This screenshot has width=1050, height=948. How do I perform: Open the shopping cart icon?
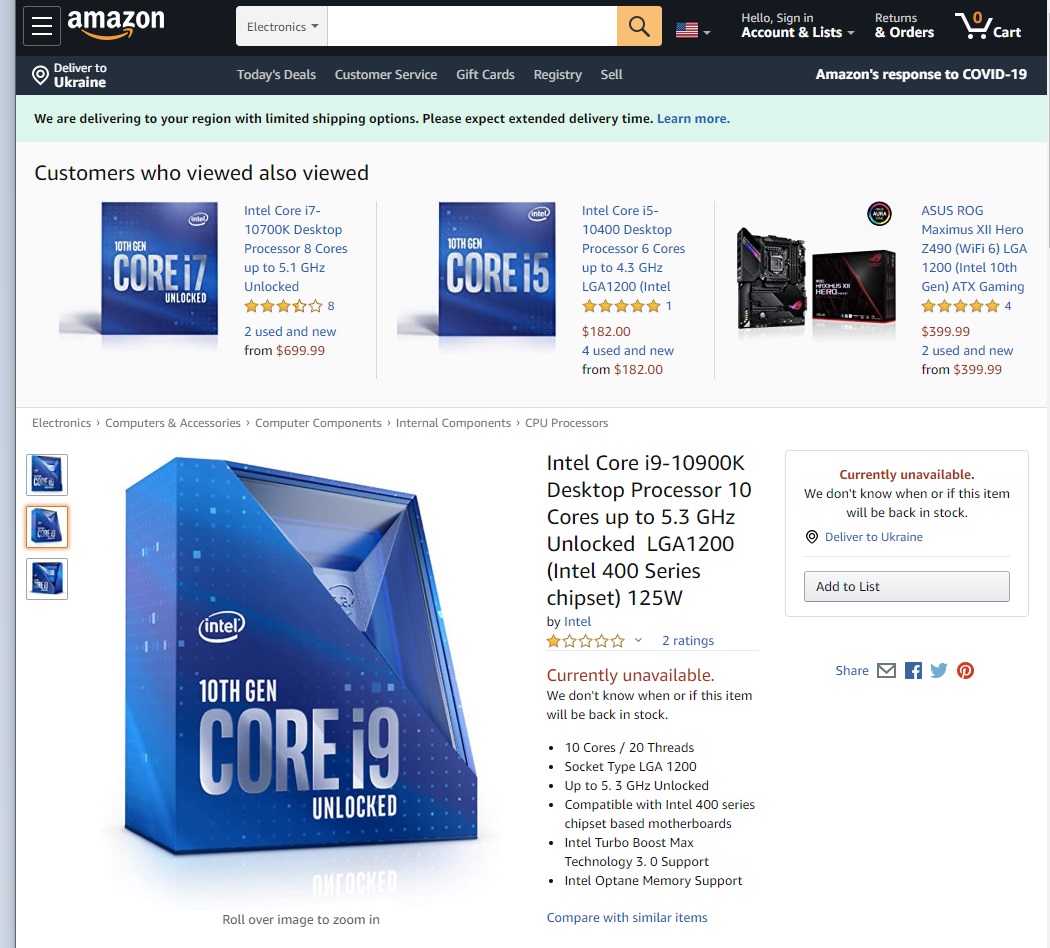pos(988,26)
